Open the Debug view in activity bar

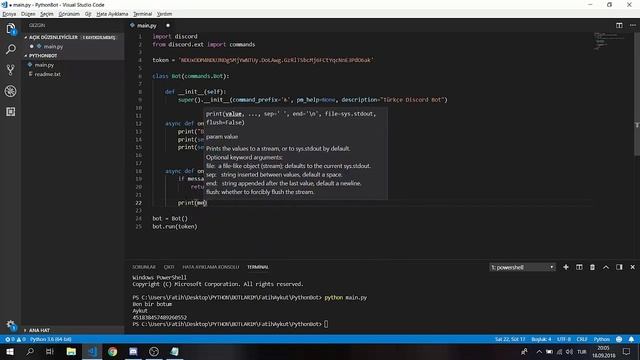(x=11, y=91)
